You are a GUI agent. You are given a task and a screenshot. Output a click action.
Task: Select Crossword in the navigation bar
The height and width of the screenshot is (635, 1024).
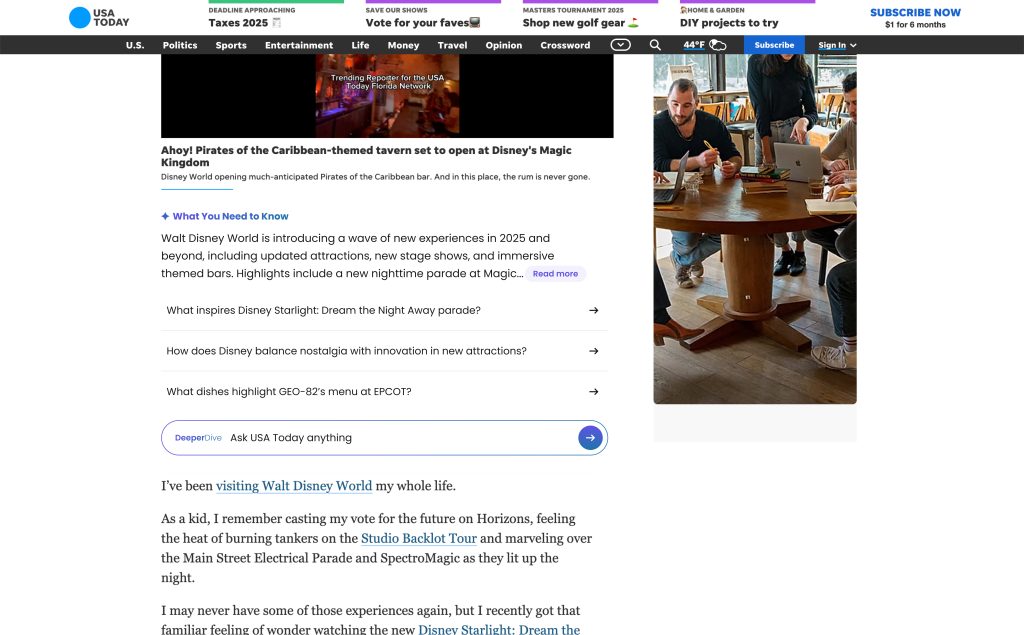click(x=565, y=45)
